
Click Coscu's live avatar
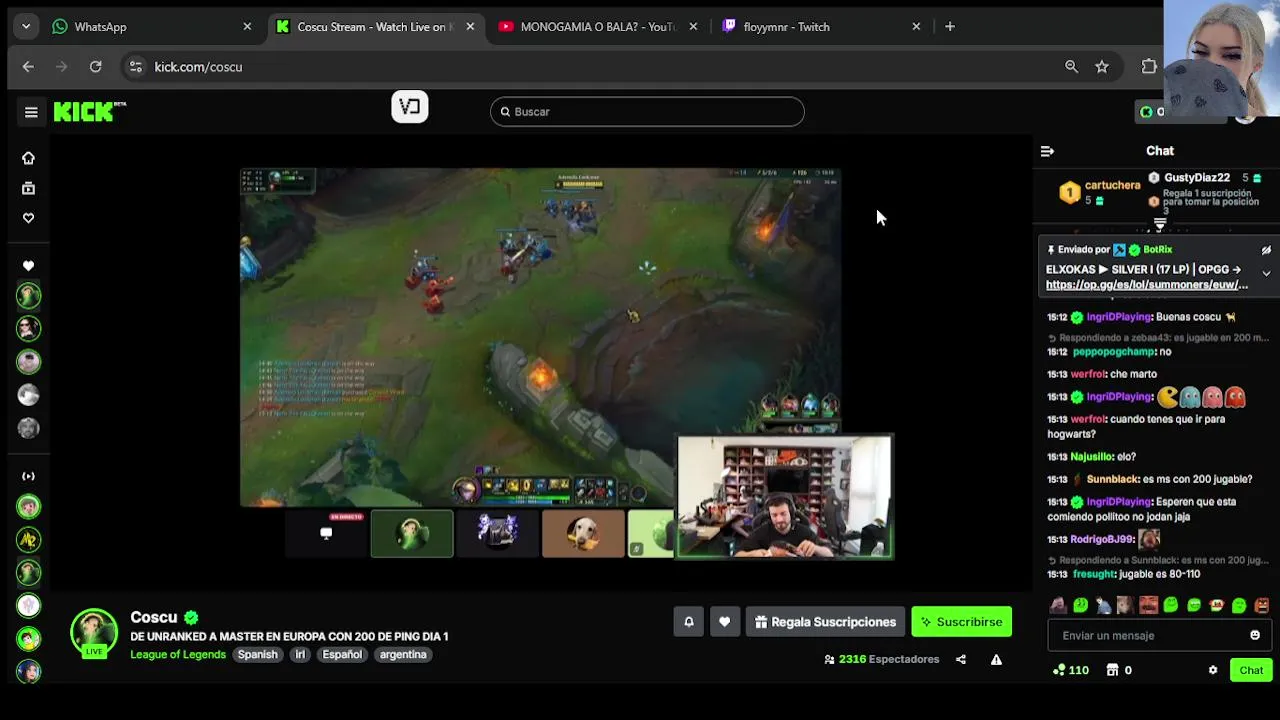point(94,633)
